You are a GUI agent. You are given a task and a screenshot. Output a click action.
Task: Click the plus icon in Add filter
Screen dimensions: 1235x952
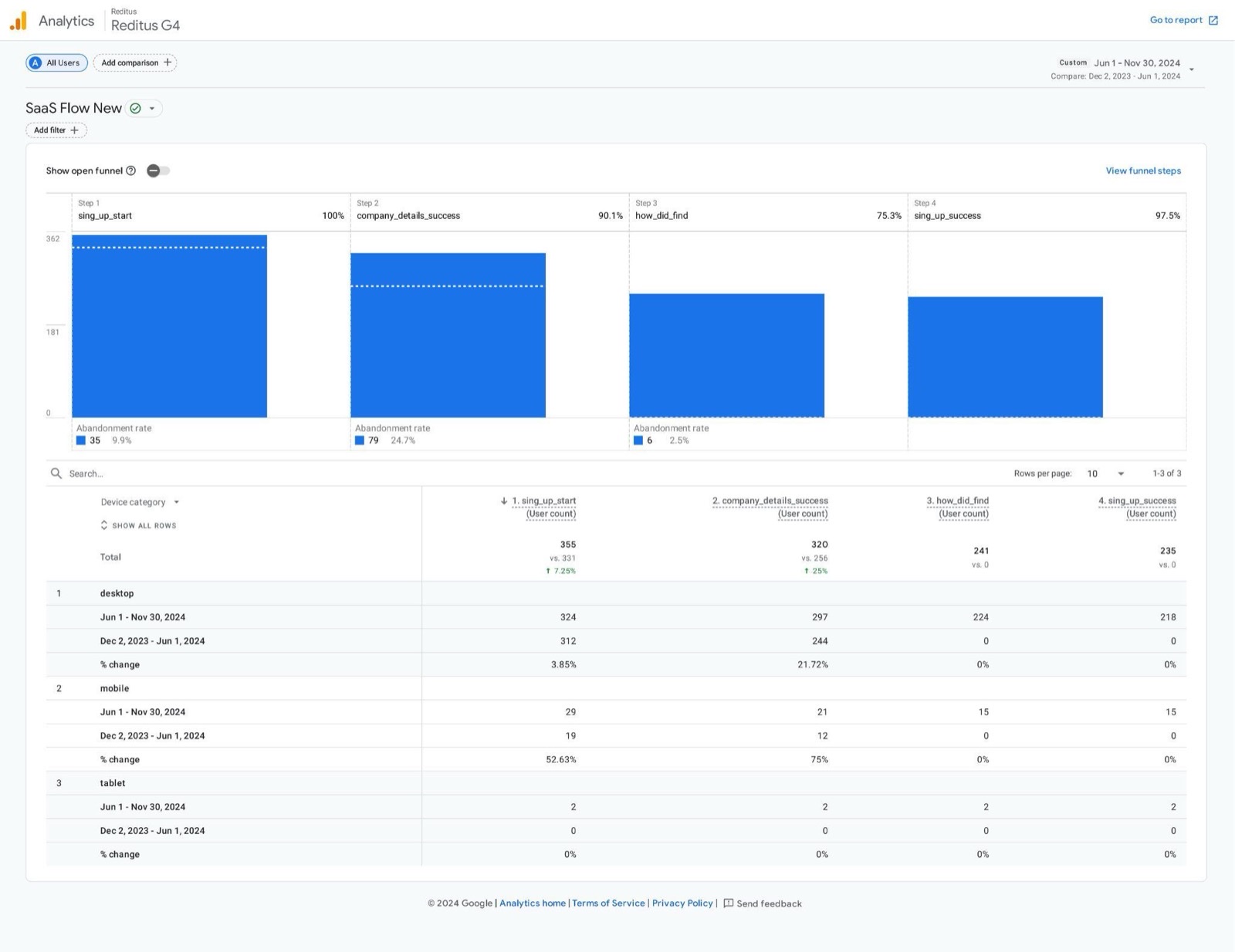(x=75, y=130)
